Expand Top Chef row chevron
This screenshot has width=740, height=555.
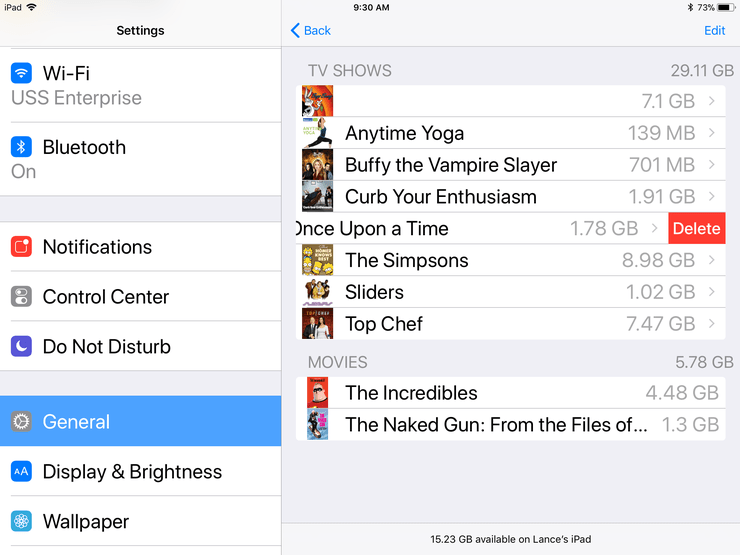point(712,324)
